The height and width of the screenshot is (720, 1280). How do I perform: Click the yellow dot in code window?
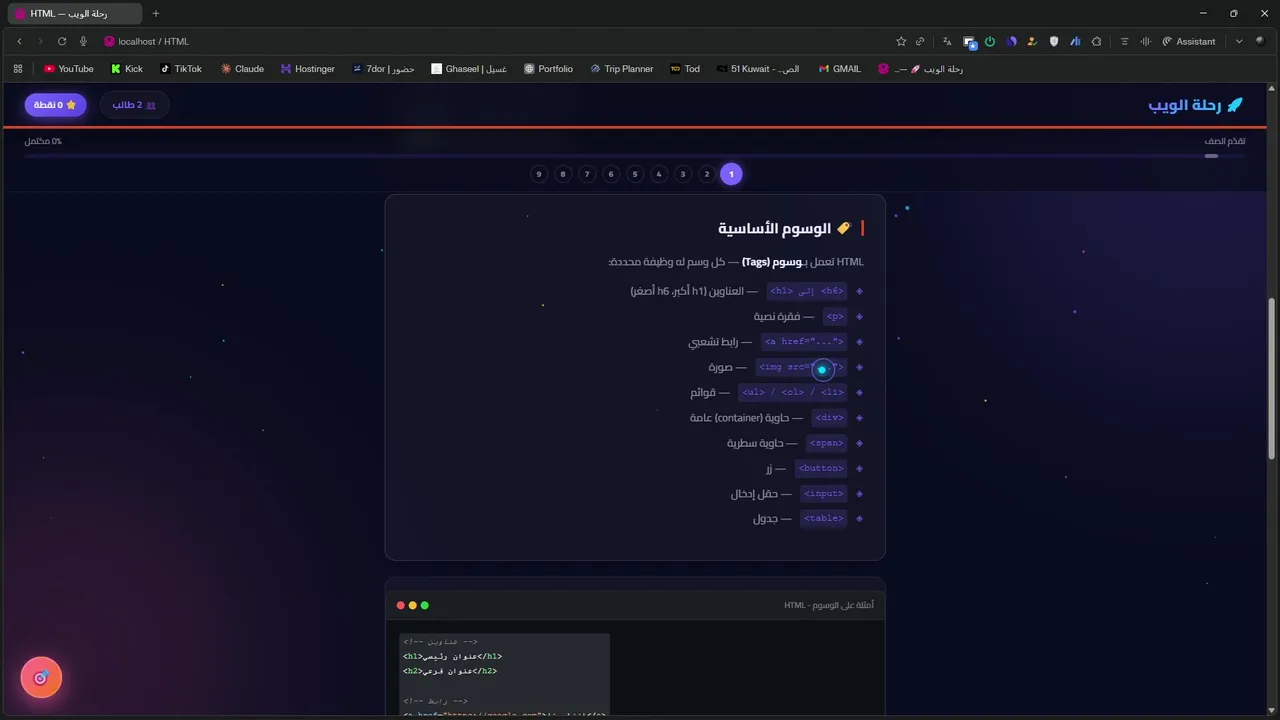(413, 605)
